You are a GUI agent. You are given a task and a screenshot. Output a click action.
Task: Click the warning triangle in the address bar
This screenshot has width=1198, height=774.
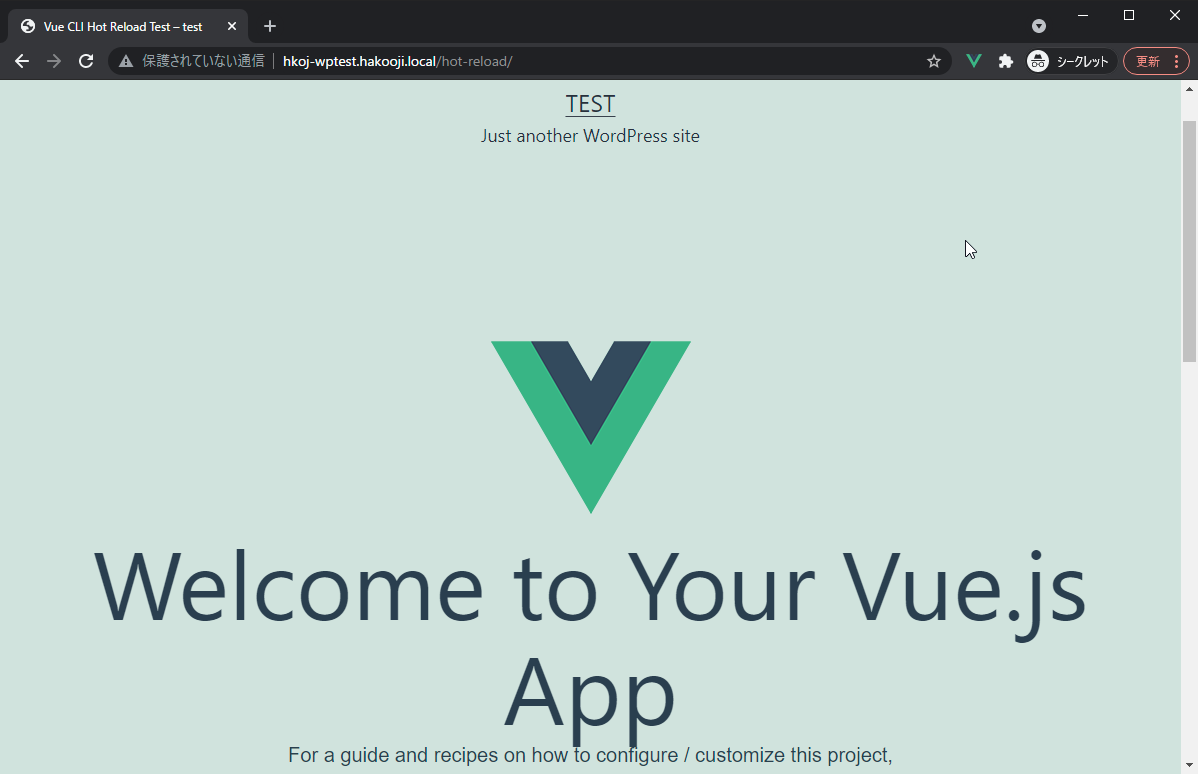125,60
